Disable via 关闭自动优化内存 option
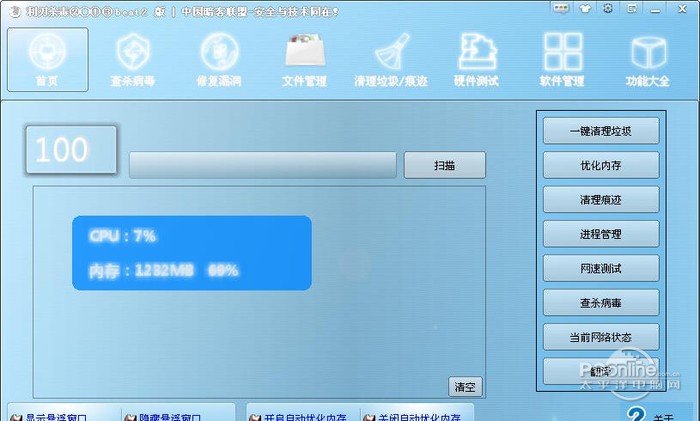This screenshot has width=700, height=421. point(412,417)
